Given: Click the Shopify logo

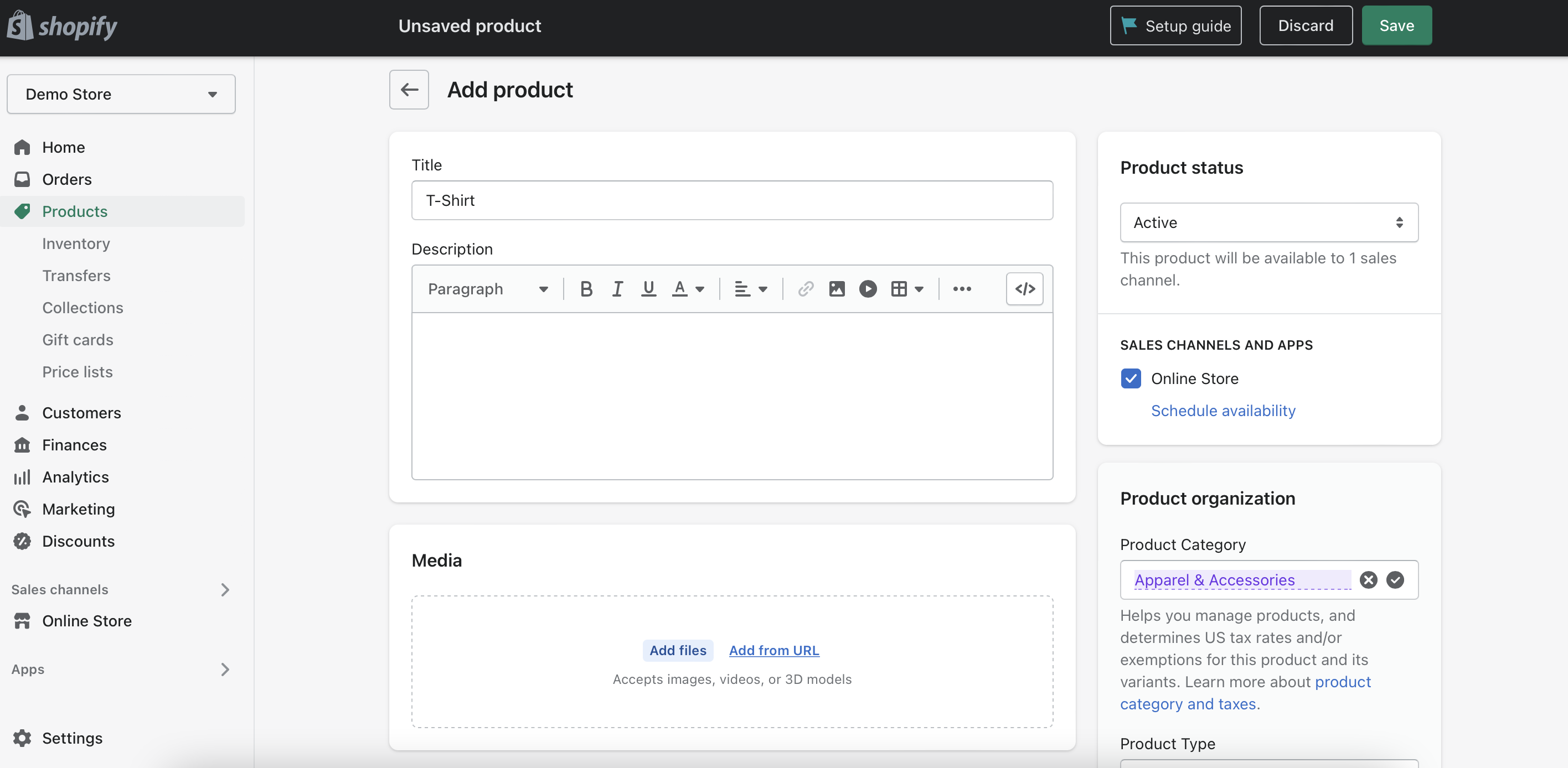Looking at the screenshot, I should click(x=62, y=25).
